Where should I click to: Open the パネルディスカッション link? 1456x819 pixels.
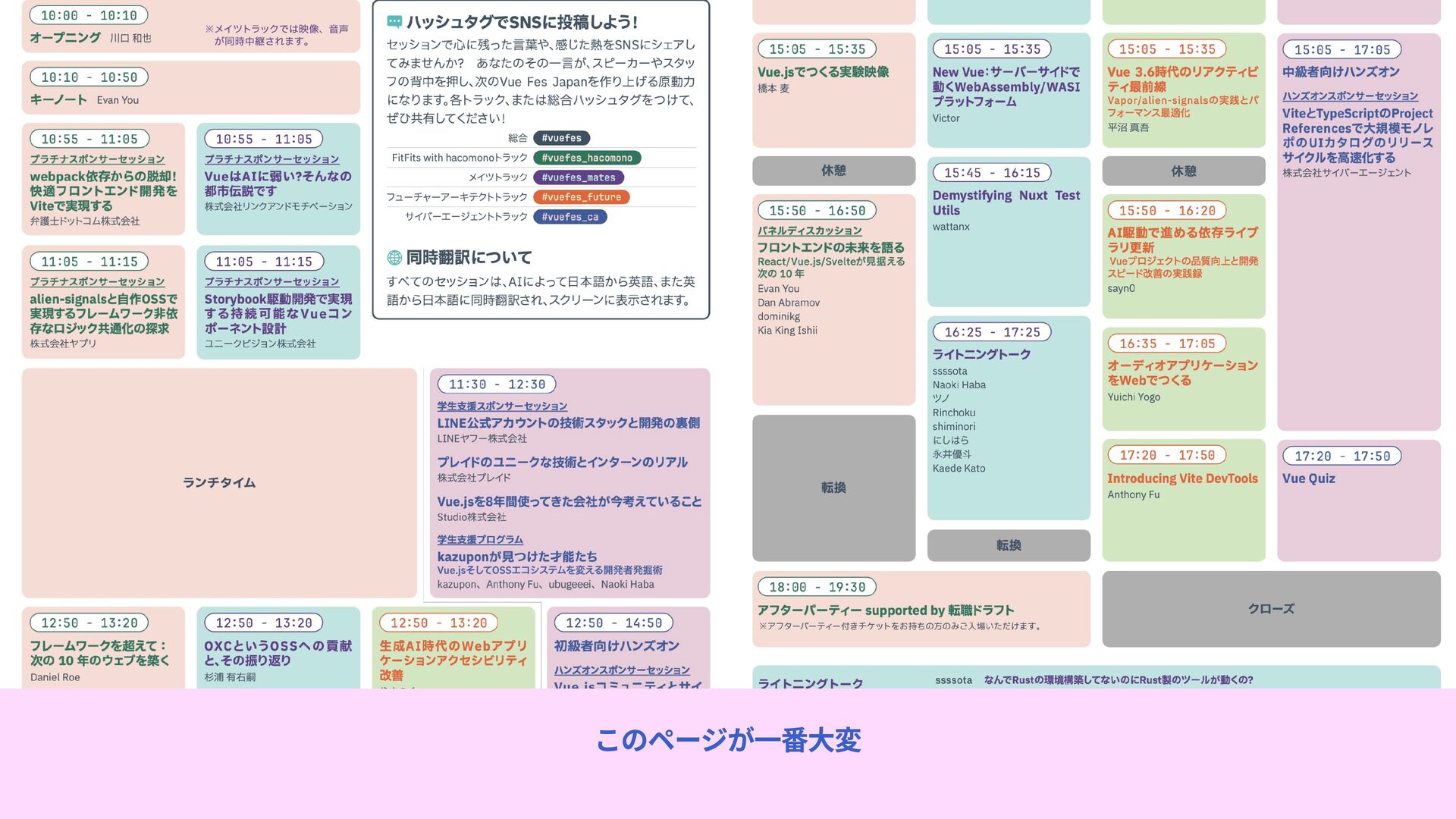[809, 231]
